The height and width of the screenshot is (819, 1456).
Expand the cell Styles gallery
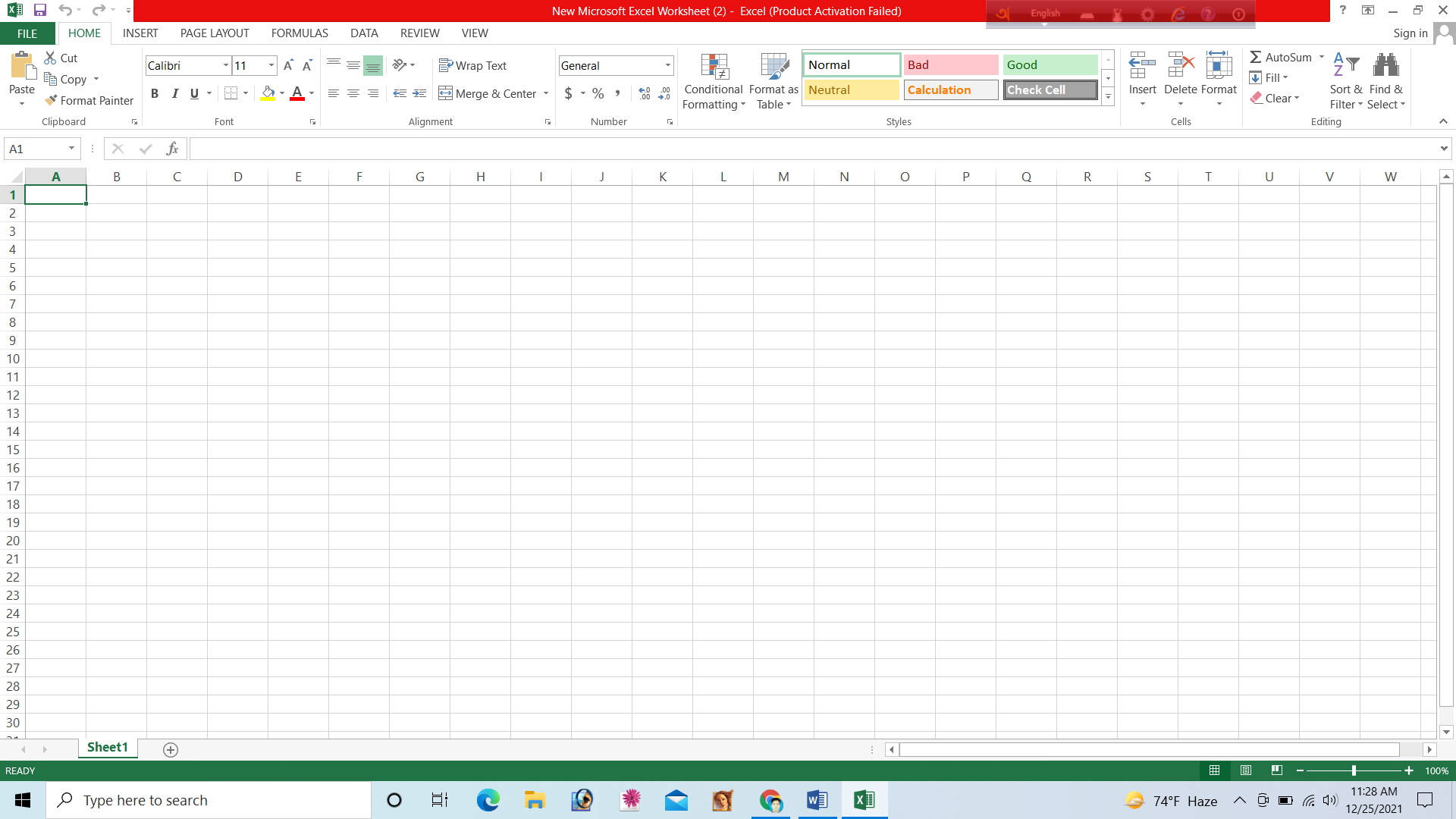click(x=1108, y=96)
